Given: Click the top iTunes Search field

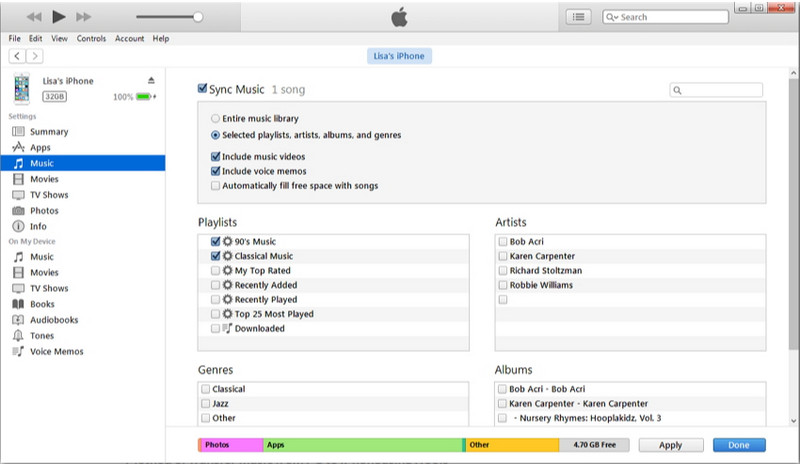Looking at the screenshot, I should 665,17.
